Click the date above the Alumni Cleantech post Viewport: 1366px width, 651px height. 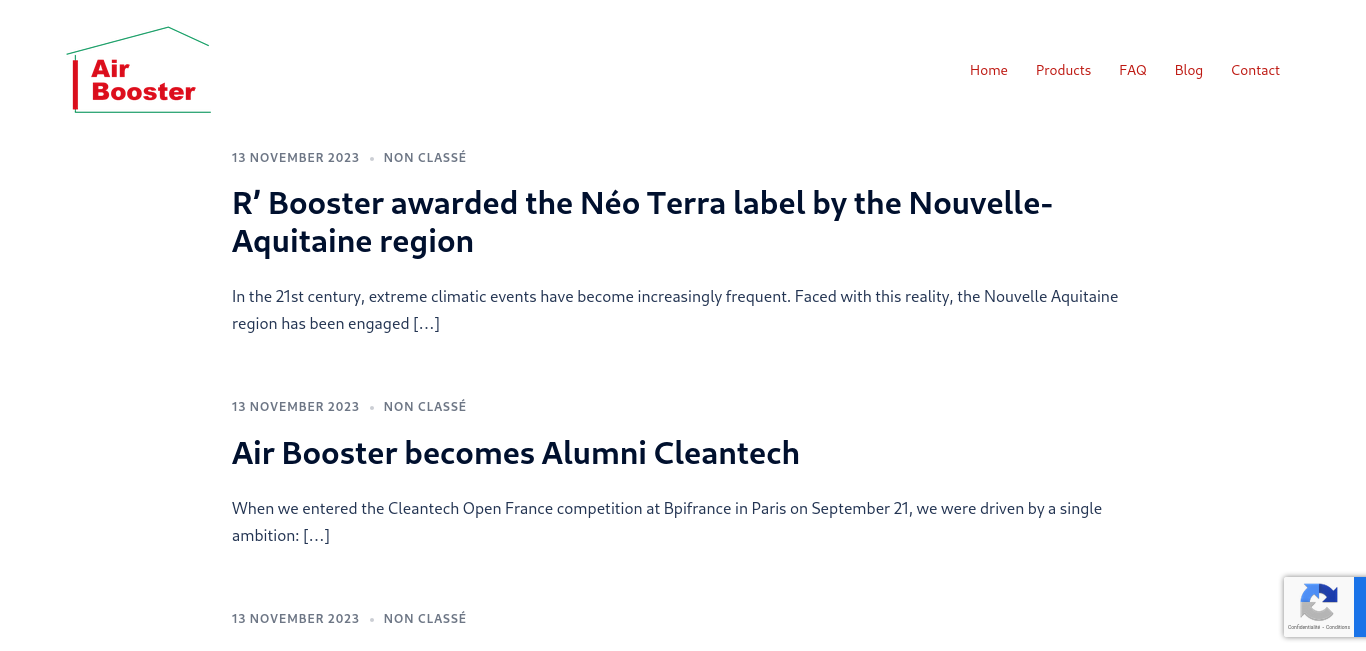(x=295, y=406)
